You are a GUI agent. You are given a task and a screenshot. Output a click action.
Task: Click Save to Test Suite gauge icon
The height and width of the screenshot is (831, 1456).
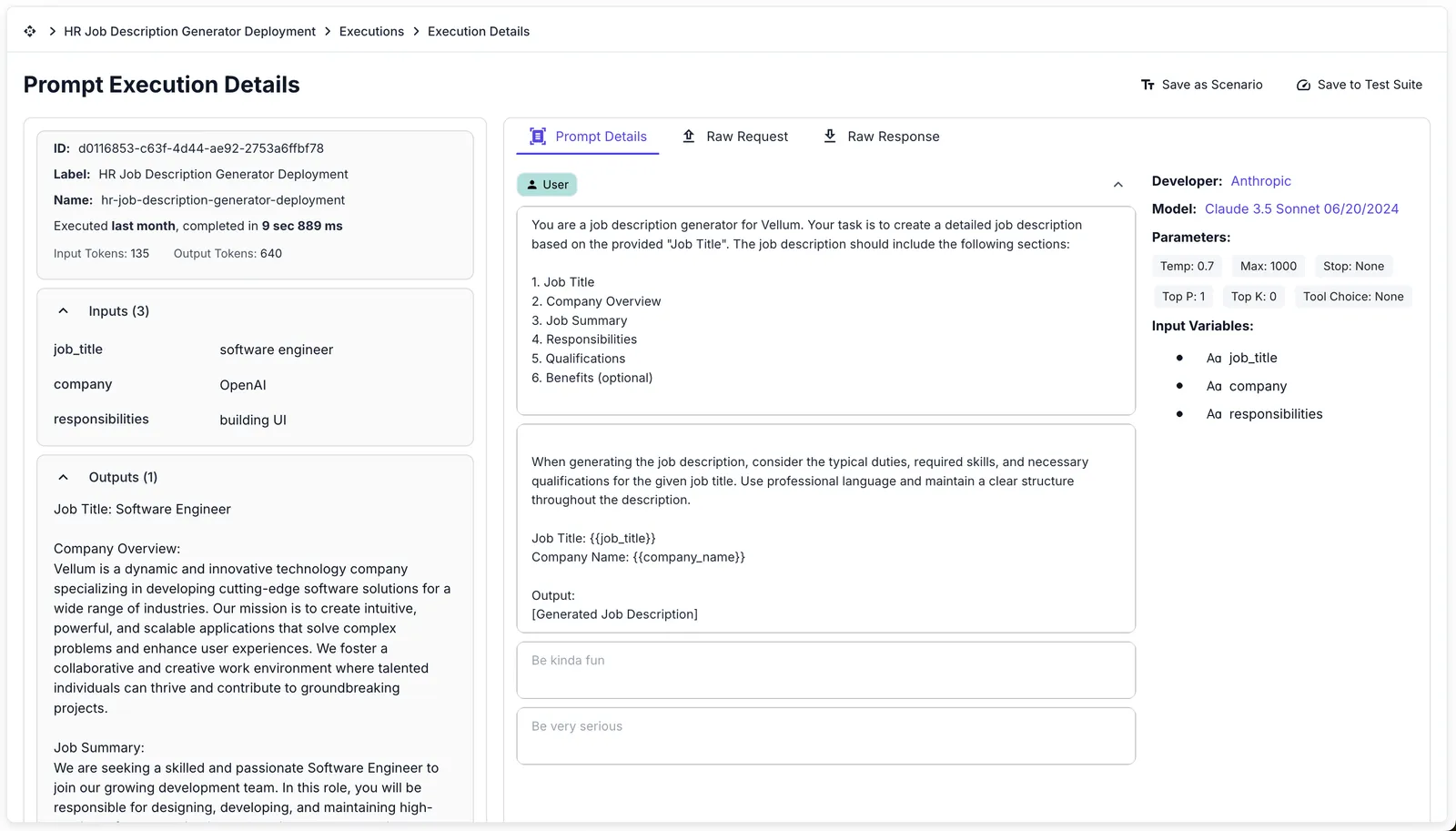point(1303,85)
